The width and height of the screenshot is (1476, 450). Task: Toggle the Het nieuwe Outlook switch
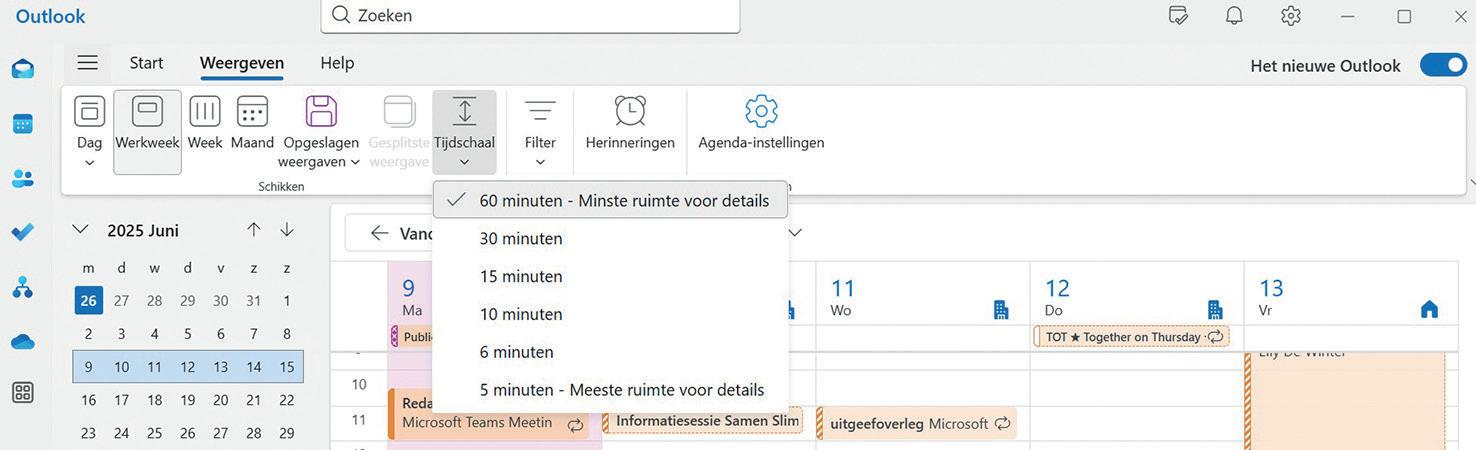[1443, 65]
